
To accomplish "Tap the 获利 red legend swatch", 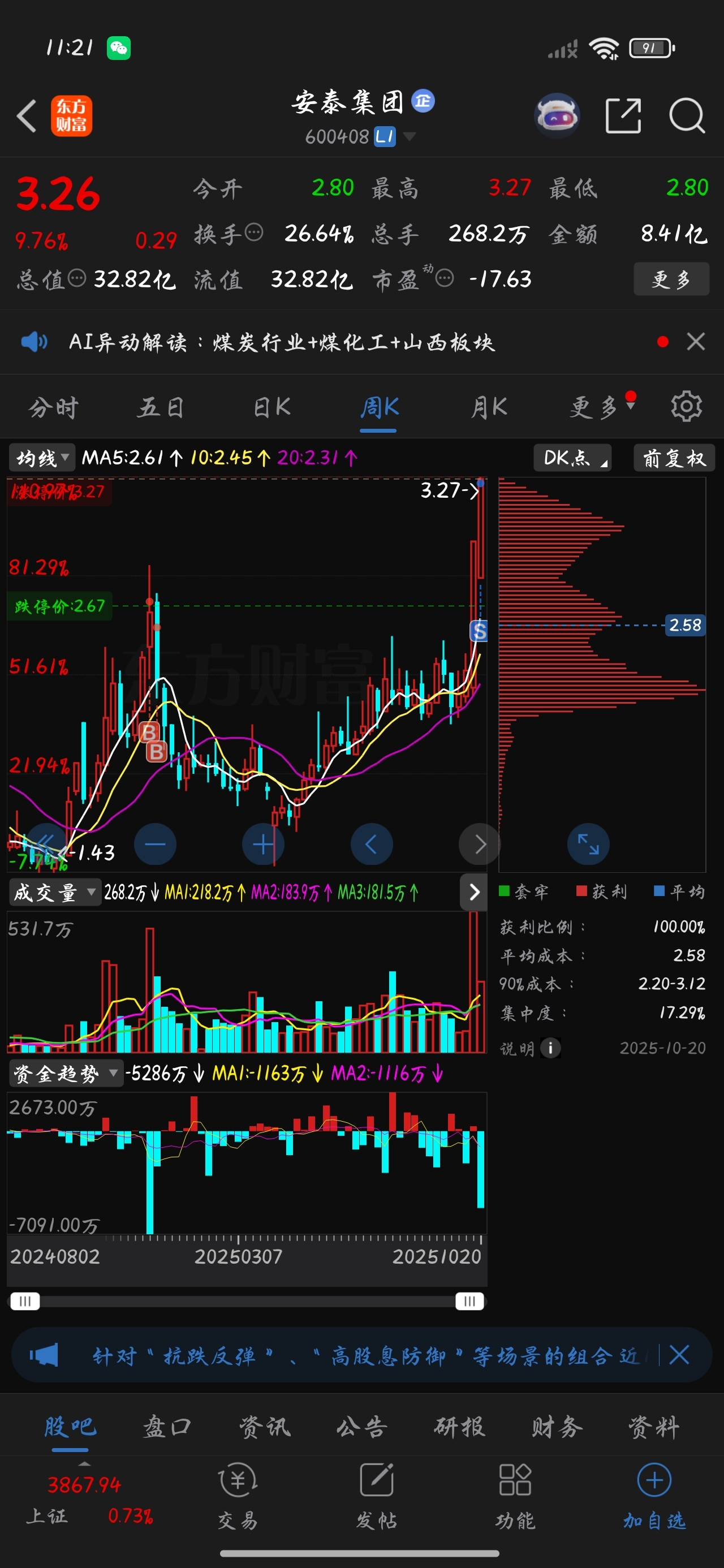I will tap(581, 890).
